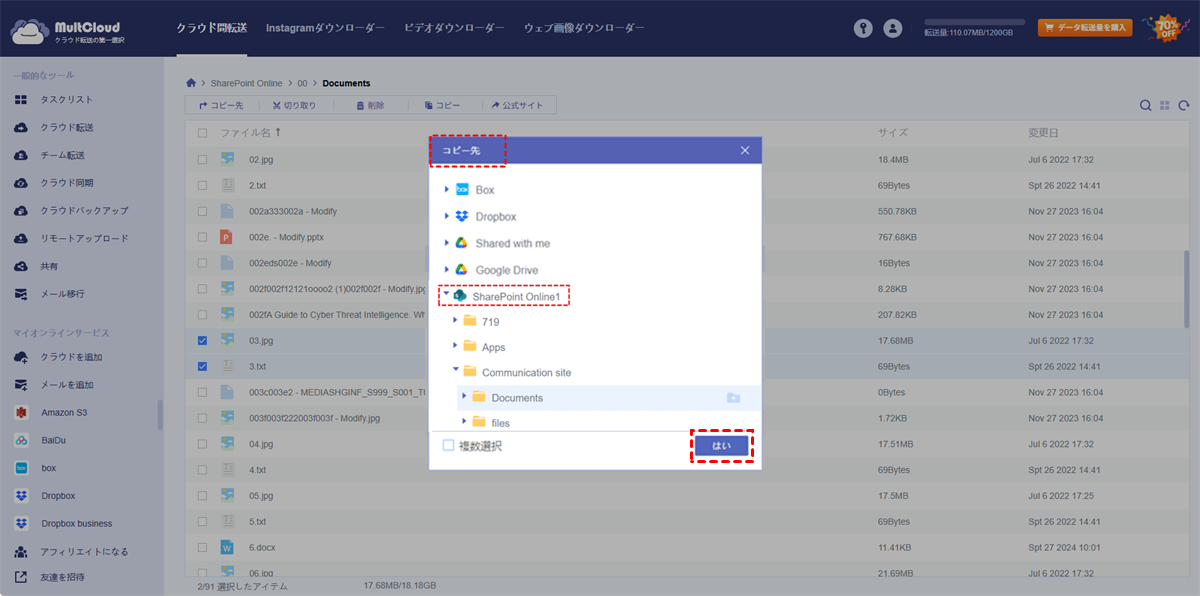
Task: Open the user account icon
Action: (x=893, y=29)
